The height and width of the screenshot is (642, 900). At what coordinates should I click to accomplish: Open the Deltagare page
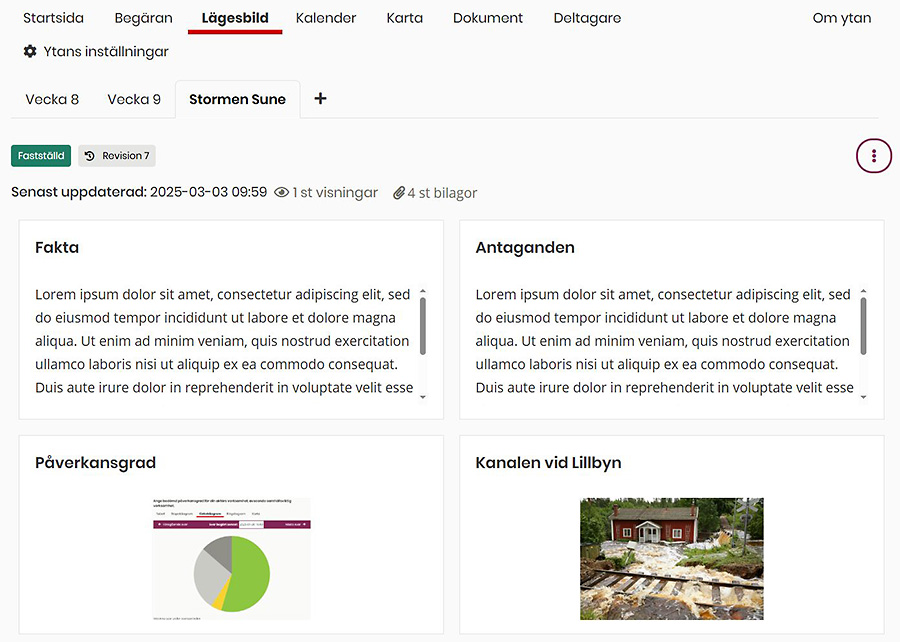pos(587,18)
